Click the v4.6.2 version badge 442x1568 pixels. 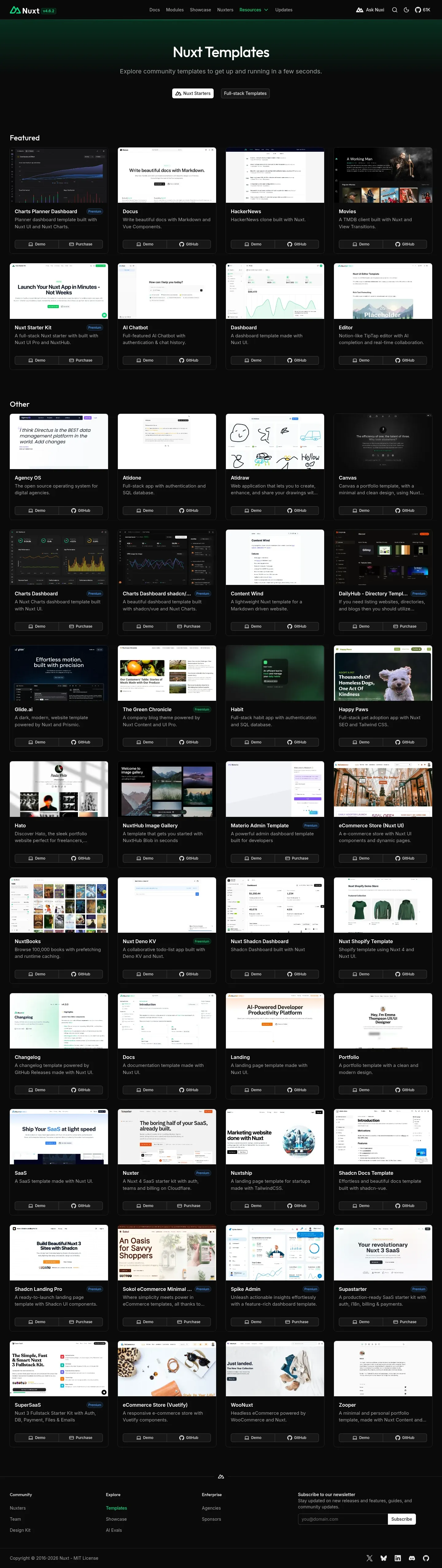click(x=48, y=11)
